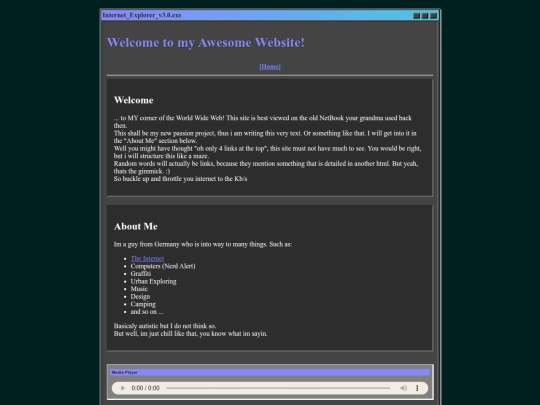Click 'Im a guy from Germany' sentence
Image resolution: width=540 pixels, height=405 pixels.
[203, 244]
